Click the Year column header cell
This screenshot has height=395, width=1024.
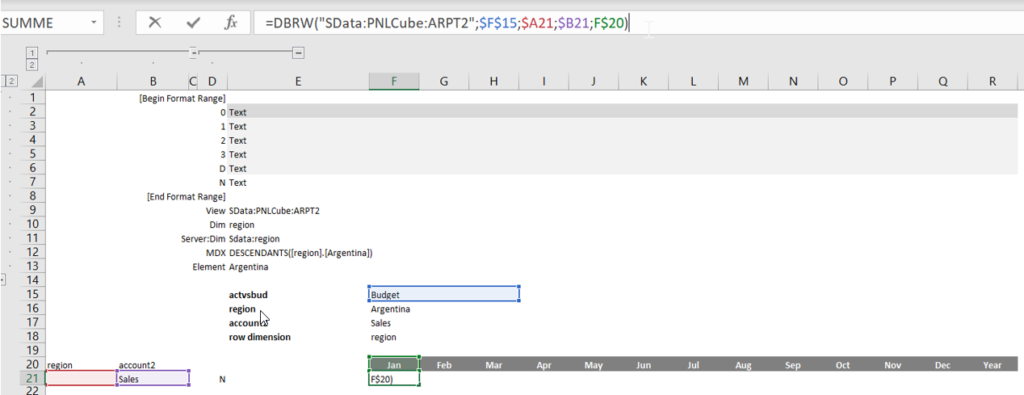[x=992, y=365]
